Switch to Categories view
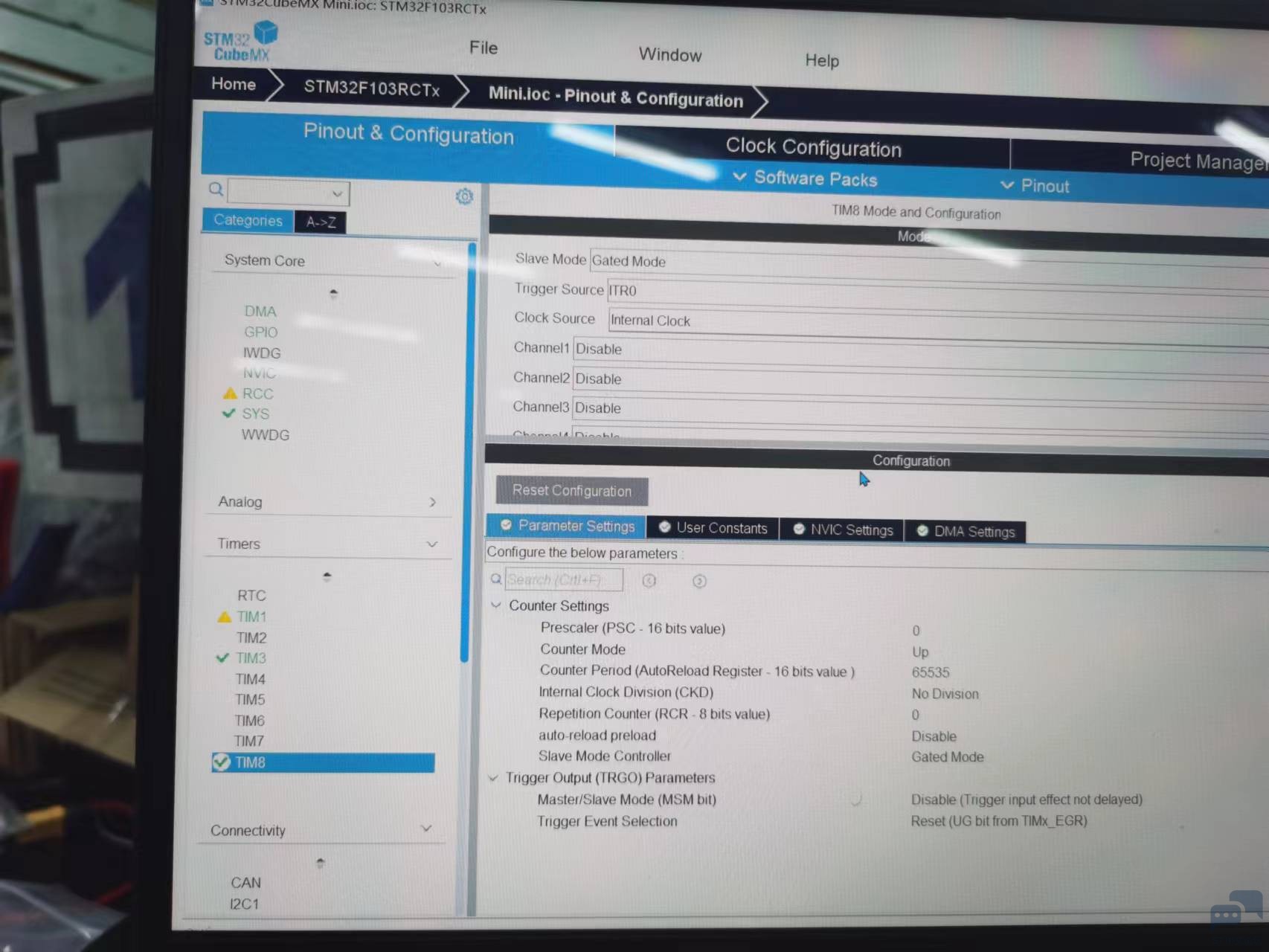This screenshot has height=952, width=1269. coord(248,220)
